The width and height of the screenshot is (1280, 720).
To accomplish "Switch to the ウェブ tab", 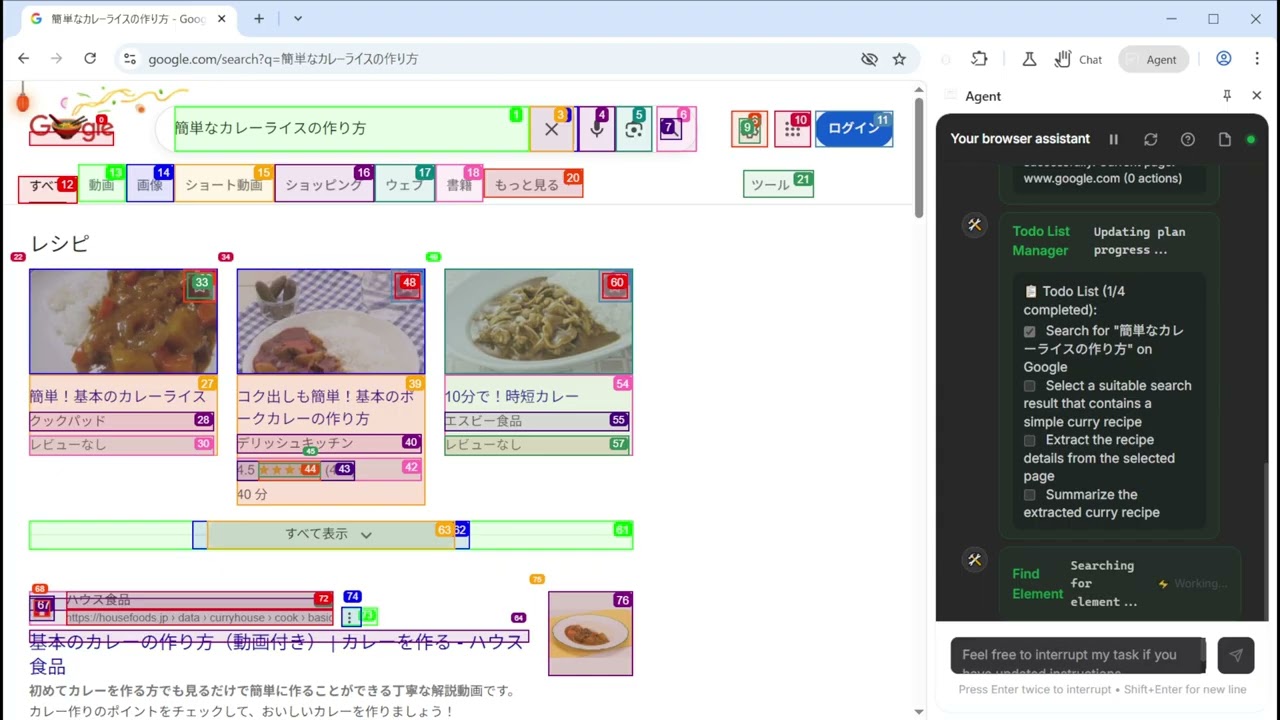I will pos(405,185).
